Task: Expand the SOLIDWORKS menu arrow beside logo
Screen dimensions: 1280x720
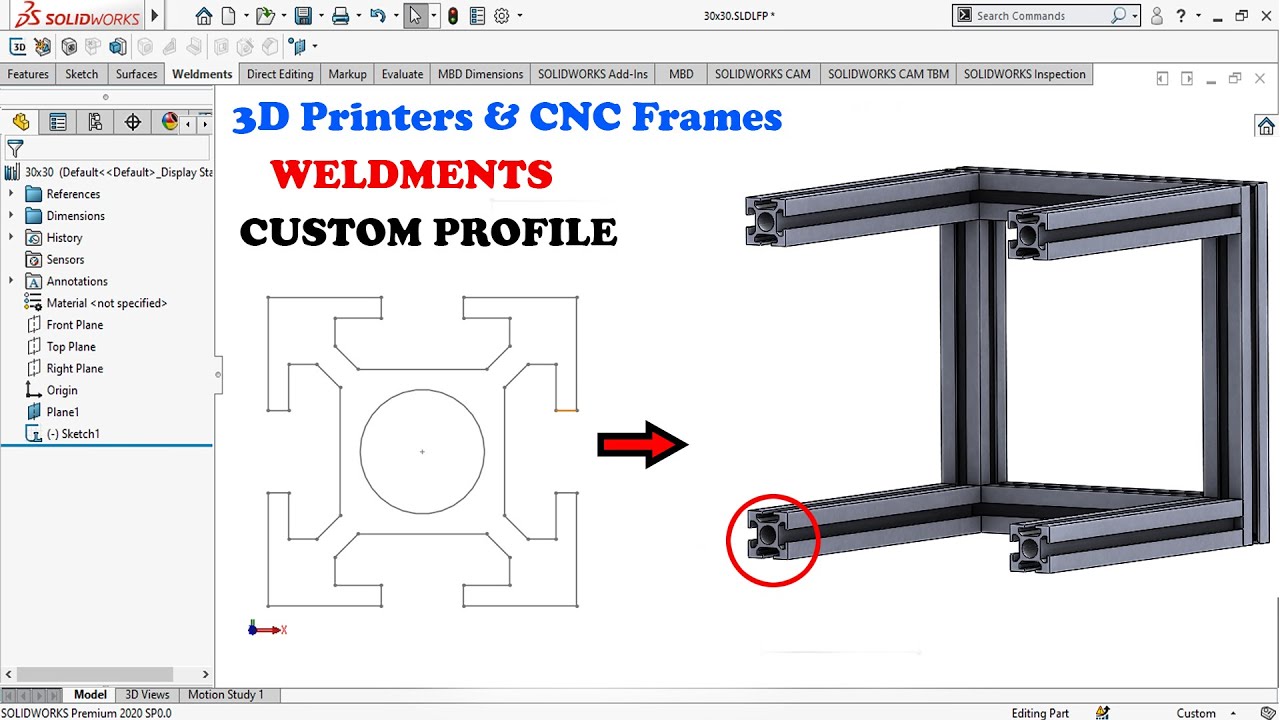Action: click(155, 16)
